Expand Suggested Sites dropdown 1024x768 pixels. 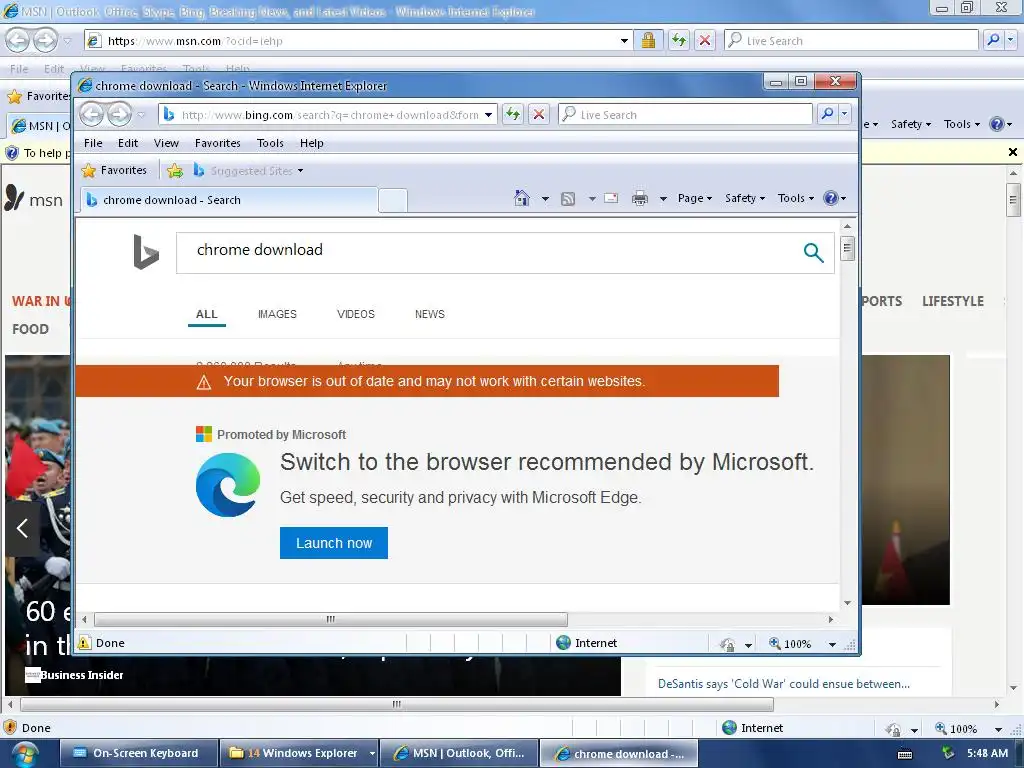[x=300, y=171]
